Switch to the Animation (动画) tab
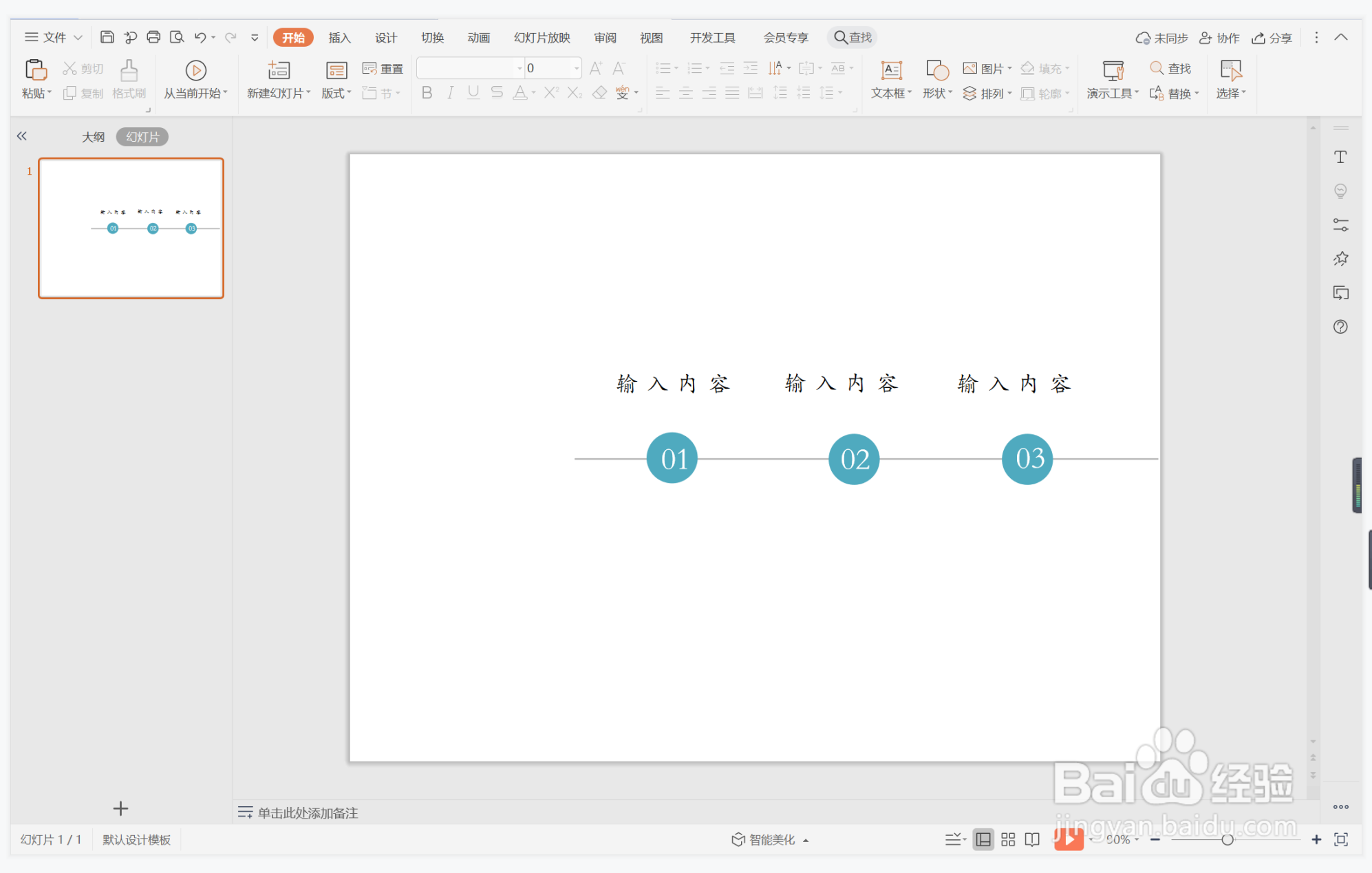The image size is (1372, 873). [x=478, y=37]
